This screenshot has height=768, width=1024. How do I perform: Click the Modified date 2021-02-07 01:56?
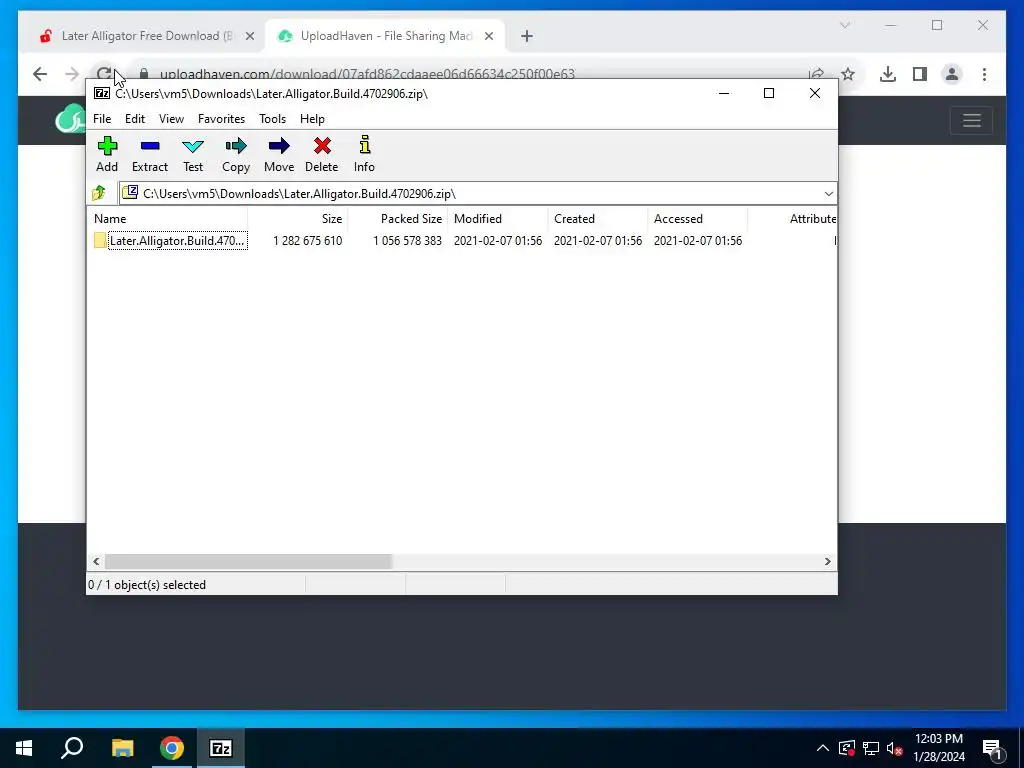498,241
